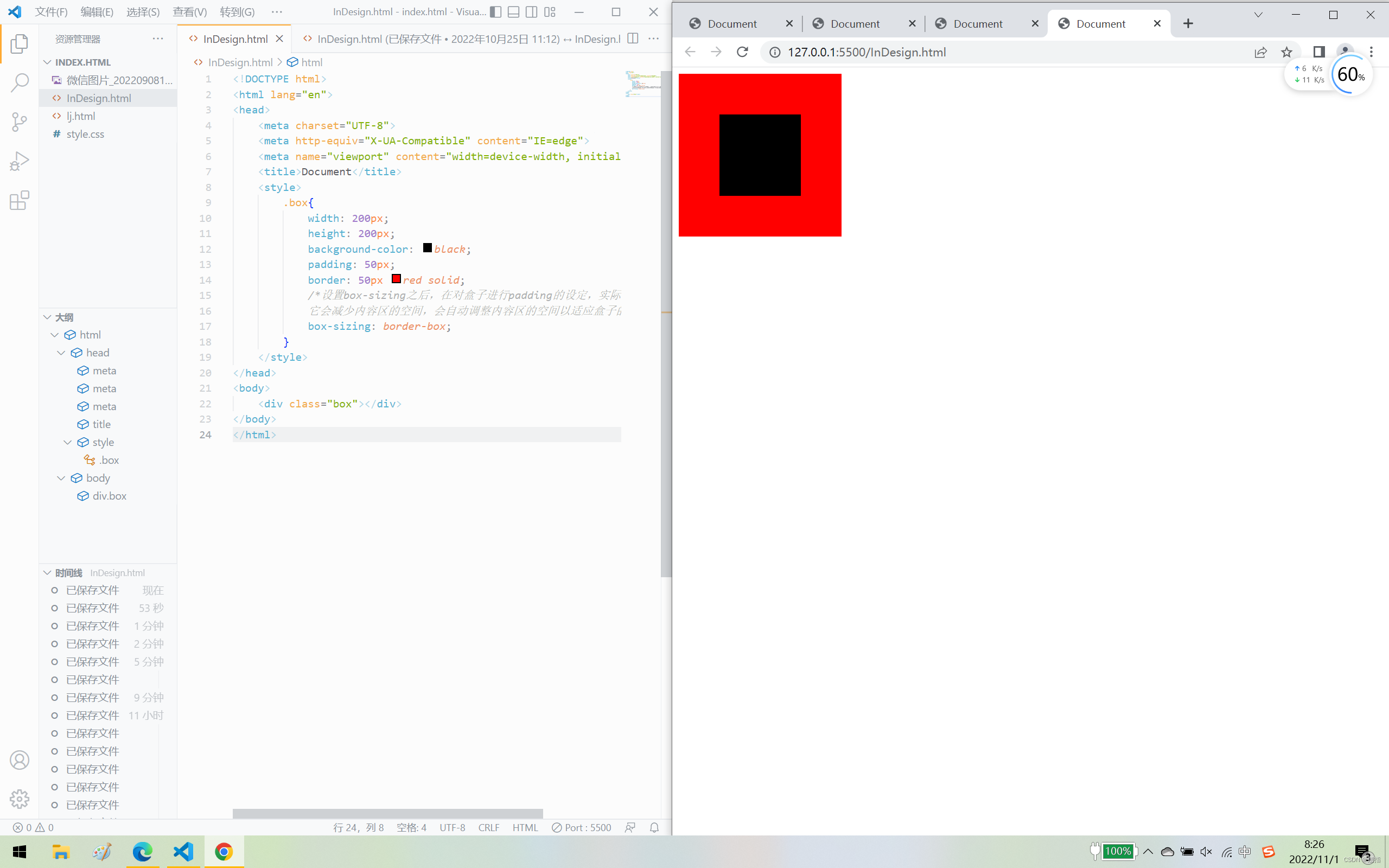
Task: Open the editor more actions ellipsis
Action: click(653, 39)
